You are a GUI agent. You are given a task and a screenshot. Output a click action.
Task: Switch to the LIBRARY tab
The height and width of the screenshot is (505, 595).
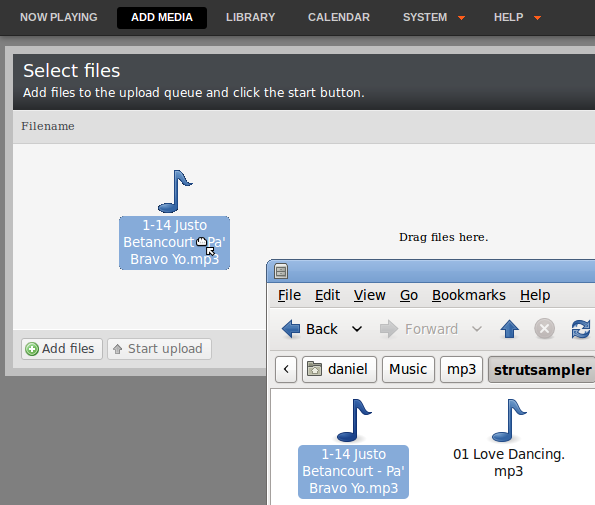click(x=250, y=17)
